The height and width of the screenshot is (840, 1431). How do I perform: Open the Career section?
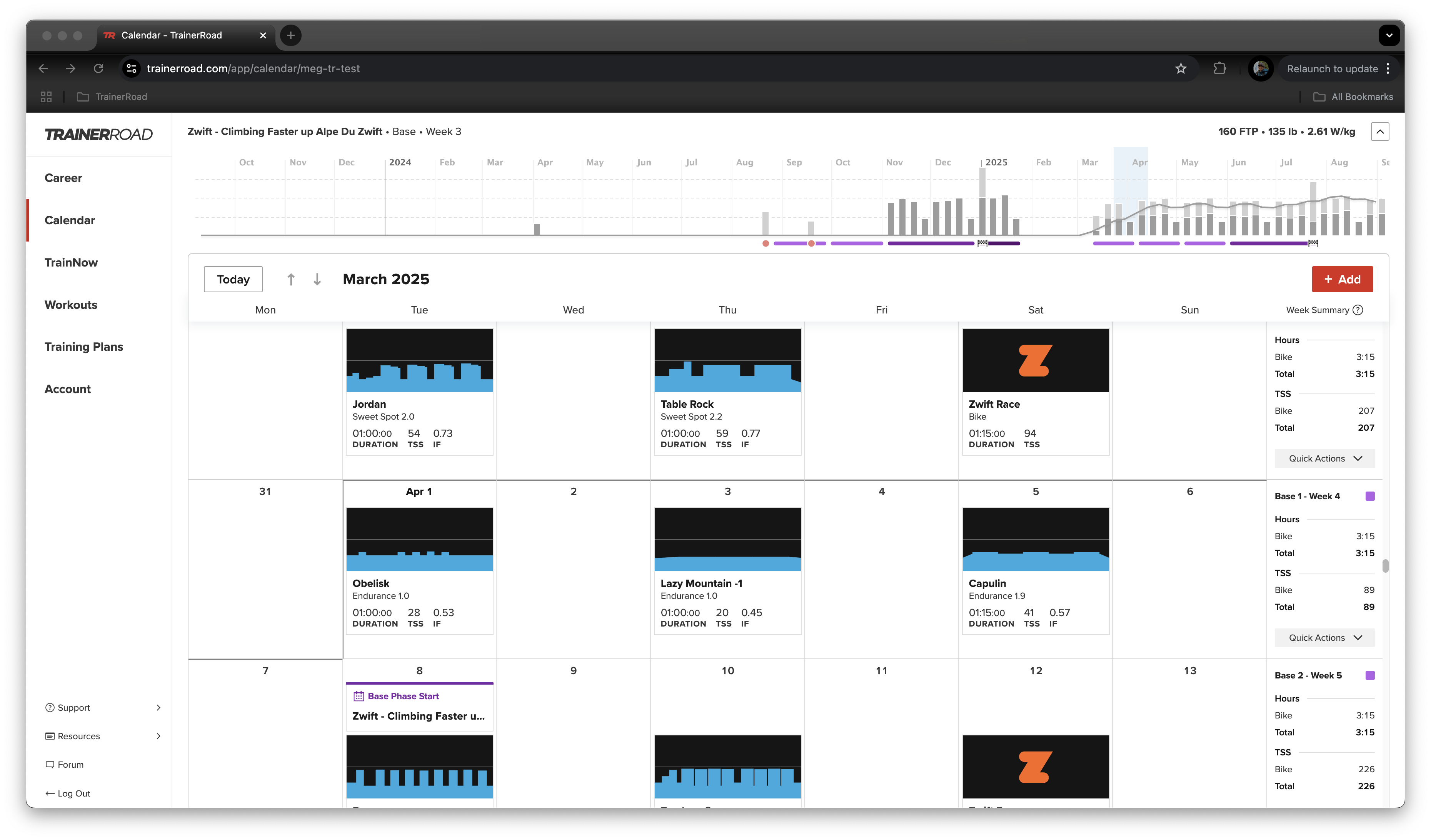[63, 178]
